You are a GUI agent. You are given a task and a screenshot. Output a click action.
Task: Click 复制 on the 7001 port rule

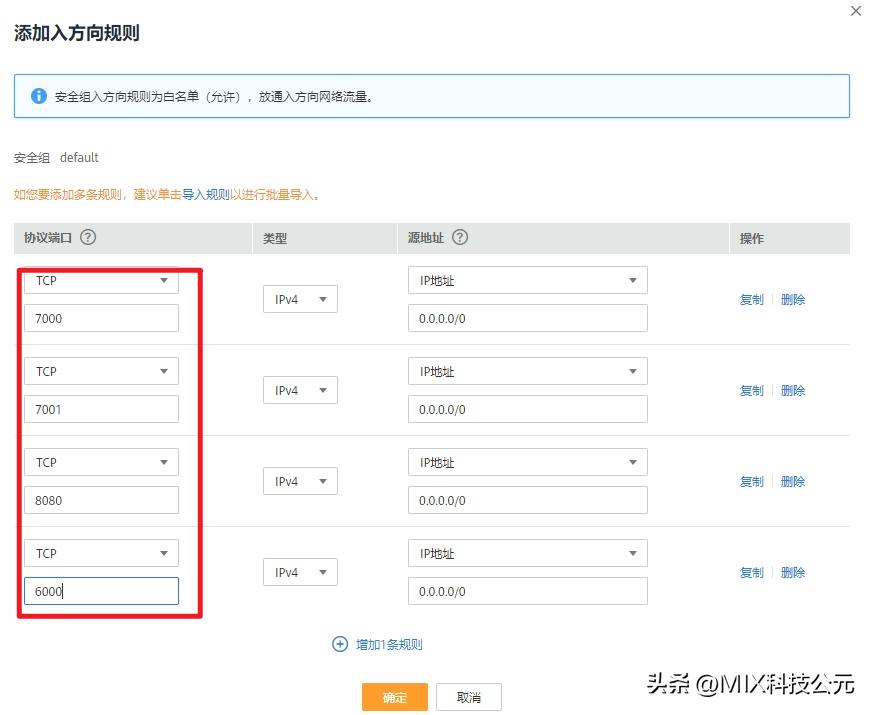coord(751,390)
